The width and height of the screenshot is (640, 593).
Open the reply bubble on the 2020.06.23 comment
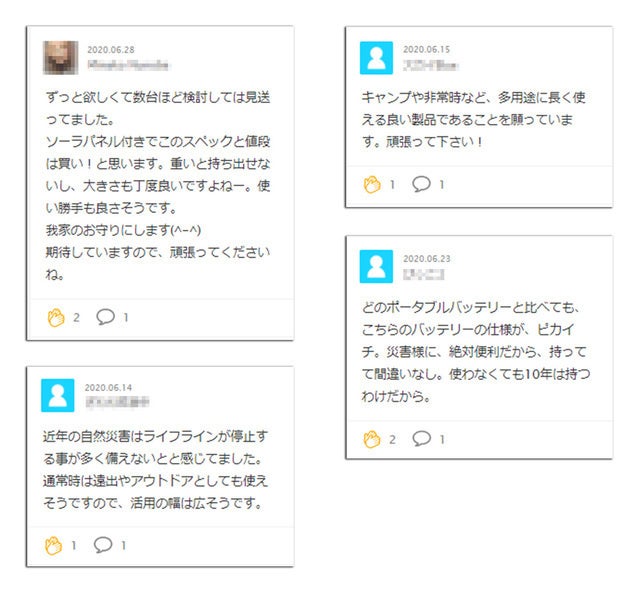(x=421, y=438)
